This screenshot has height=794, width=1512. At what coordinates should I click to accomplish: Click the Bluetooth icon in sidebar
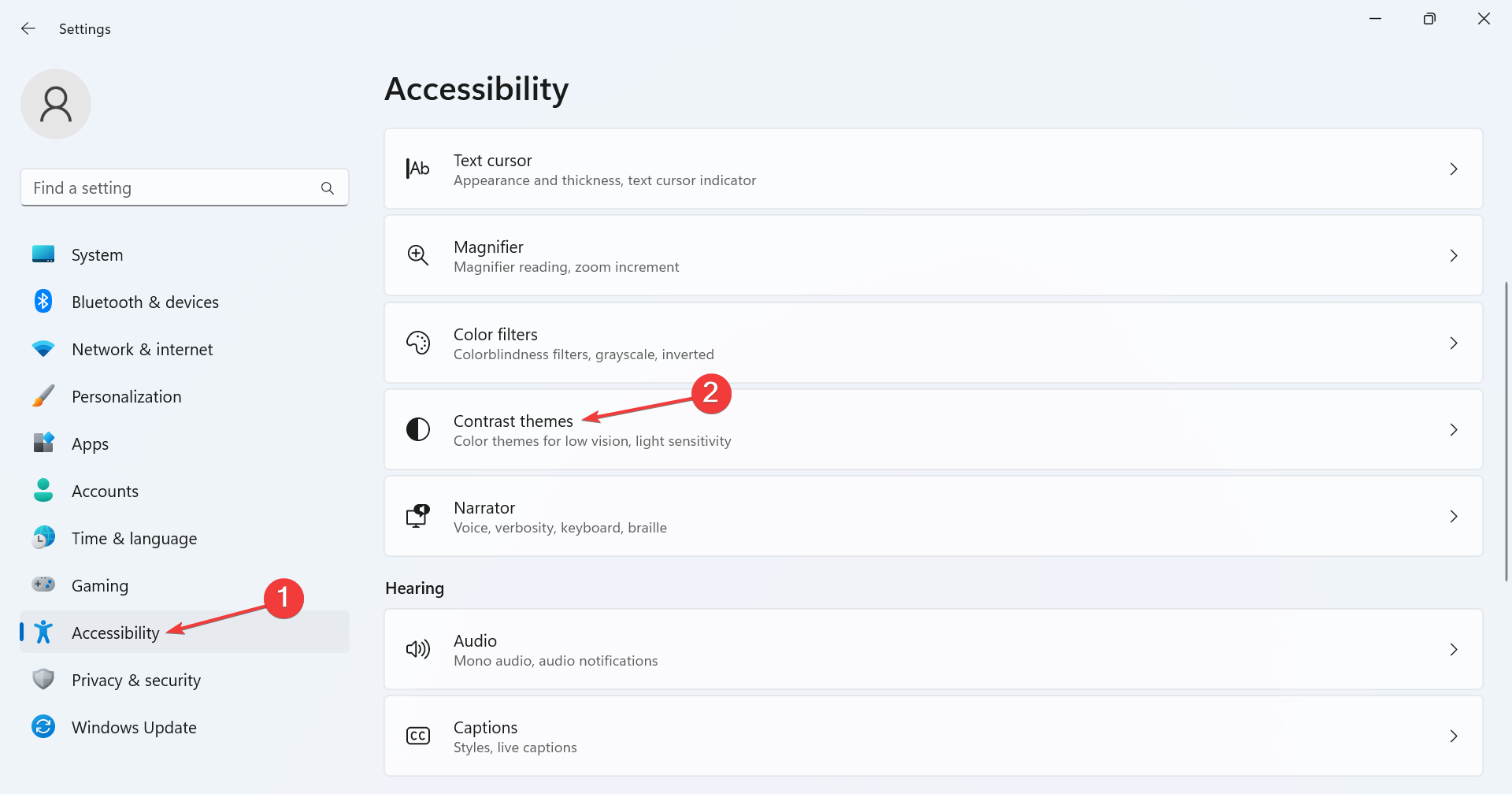(43, 302)
